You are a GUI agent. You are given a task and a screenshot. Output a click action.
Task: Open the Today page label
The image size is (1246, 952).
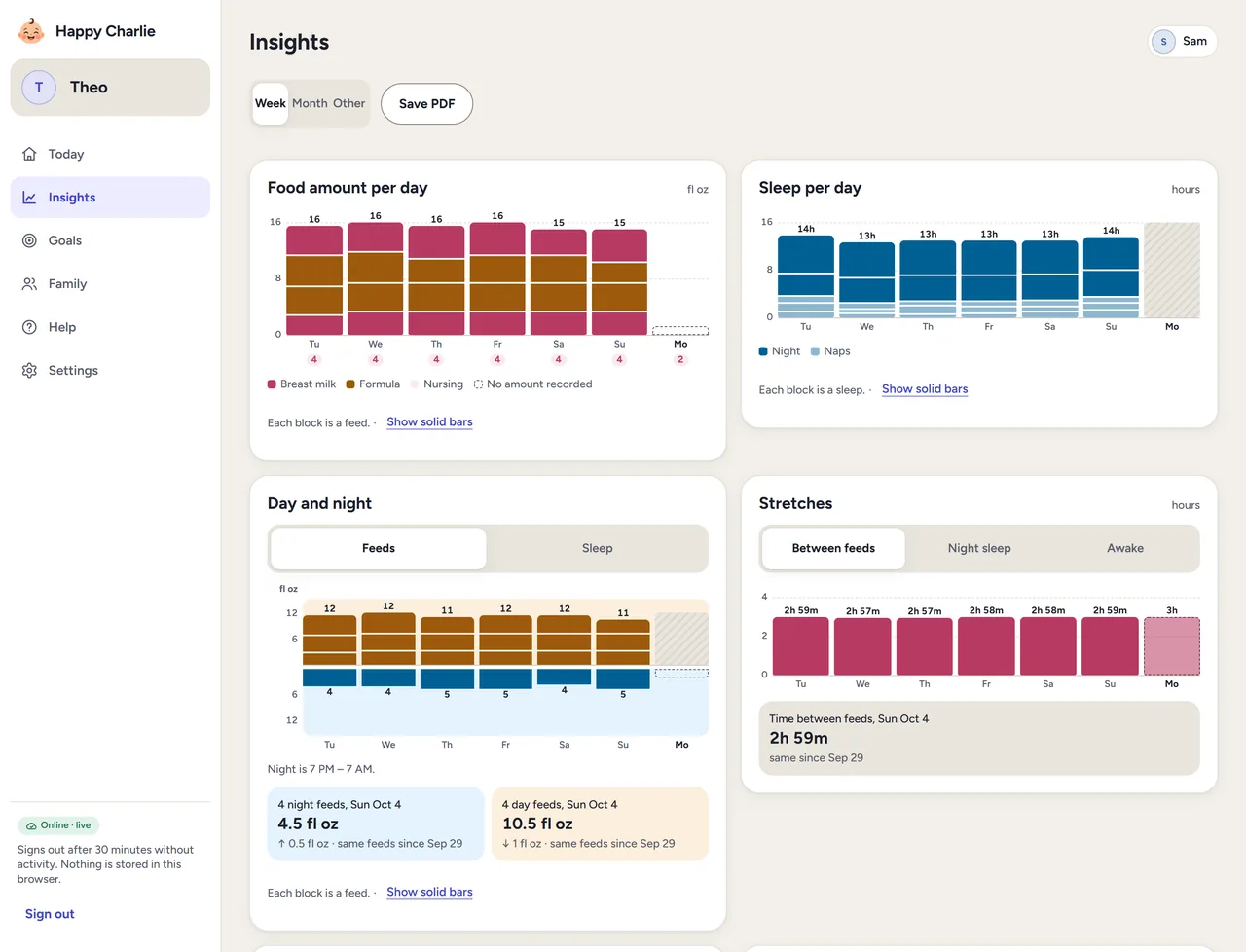(x=66, y=154)
